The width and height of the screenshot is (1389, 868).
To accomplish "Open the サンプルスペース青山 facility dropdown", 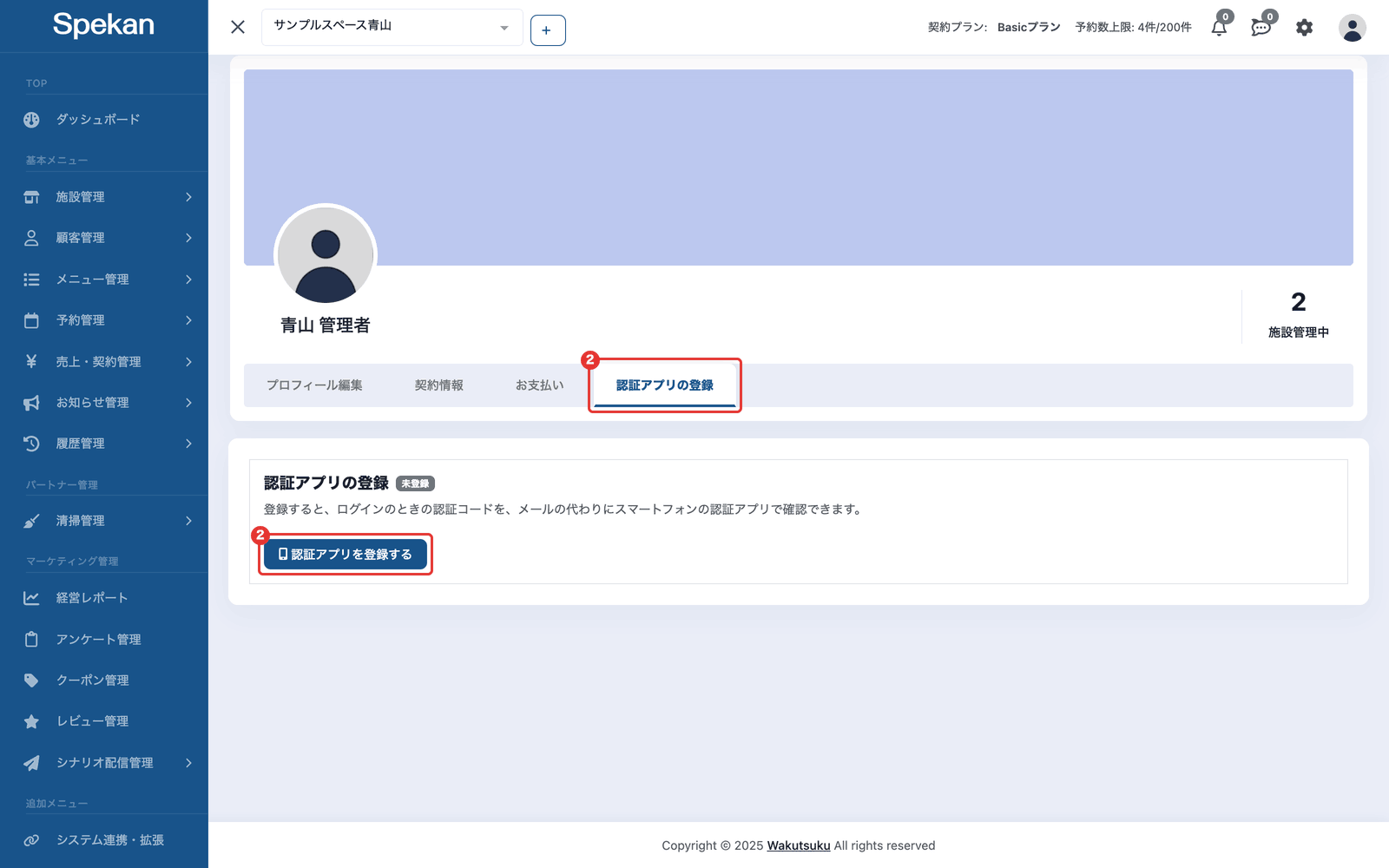I will [x=392, y=27].
